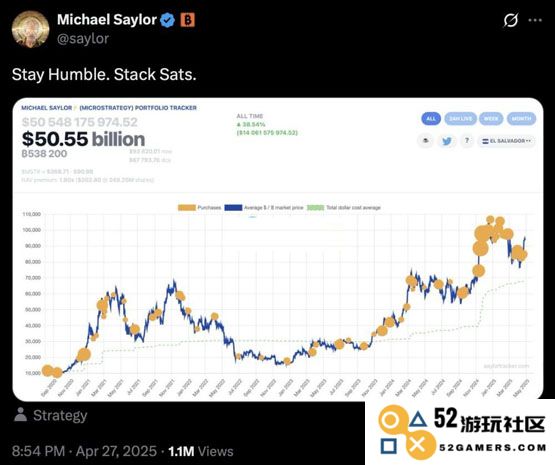This screenshot has height=465, width=555.
Task: Select the $50.55 billion value text
Action: click(83, 139)
